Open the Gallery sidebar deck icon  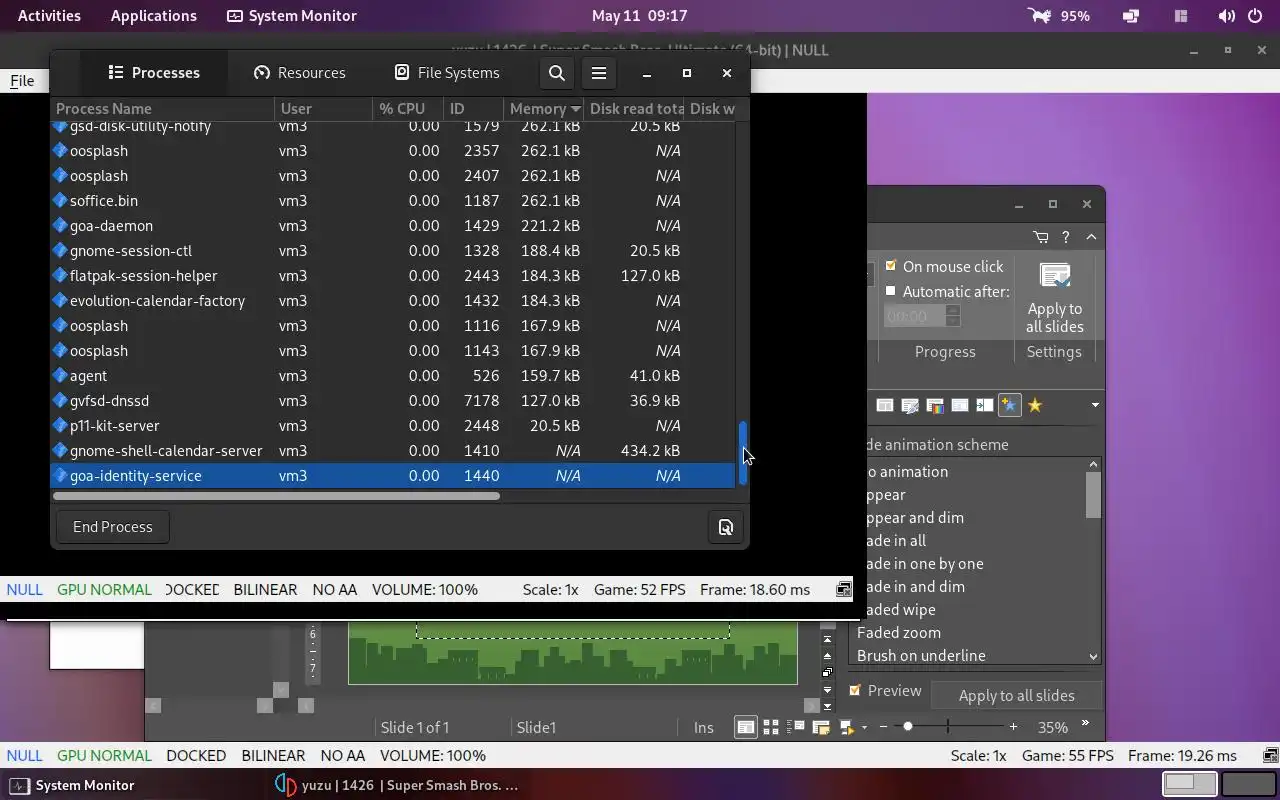point(935,405)
